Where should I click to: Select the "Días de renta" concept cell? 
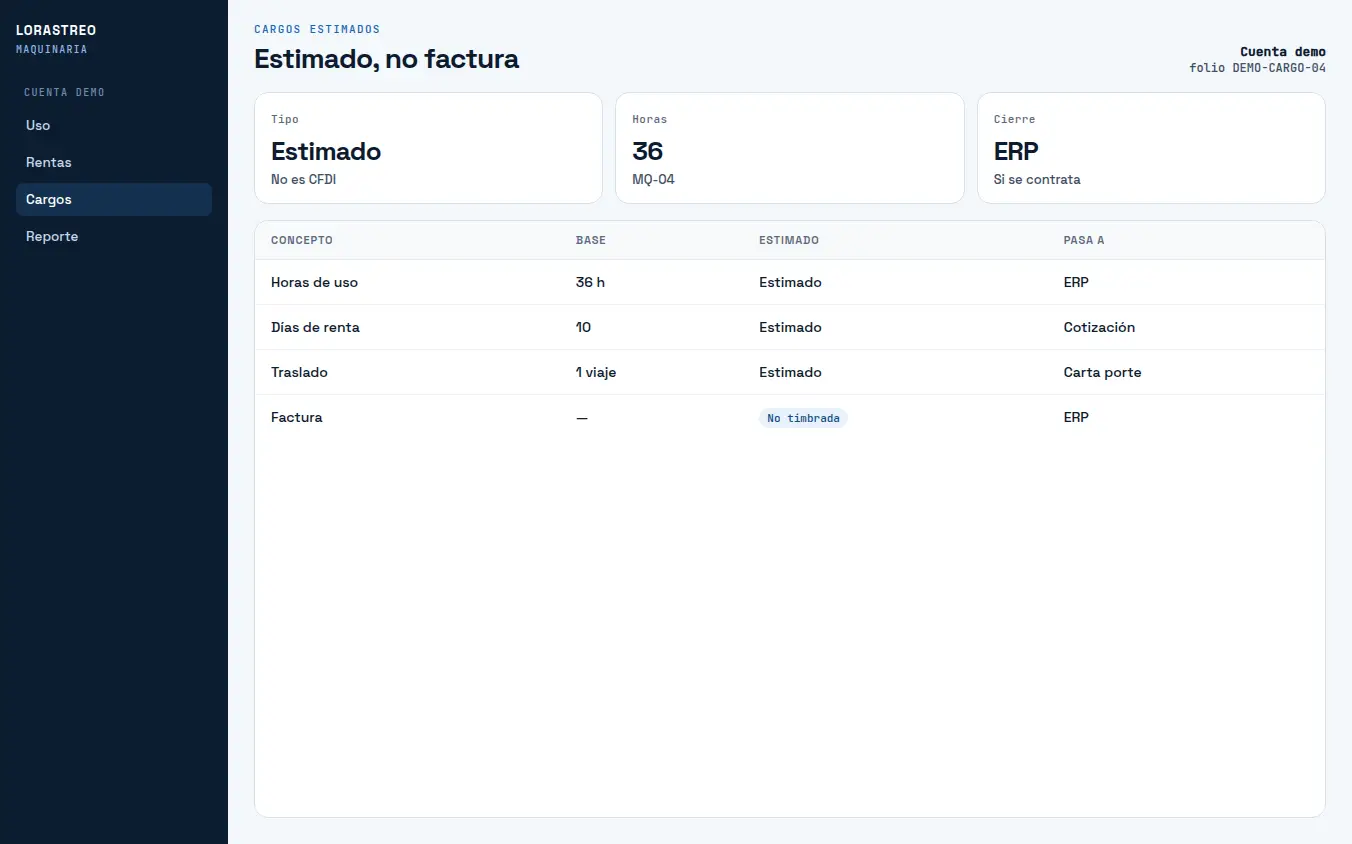(315, 328)
